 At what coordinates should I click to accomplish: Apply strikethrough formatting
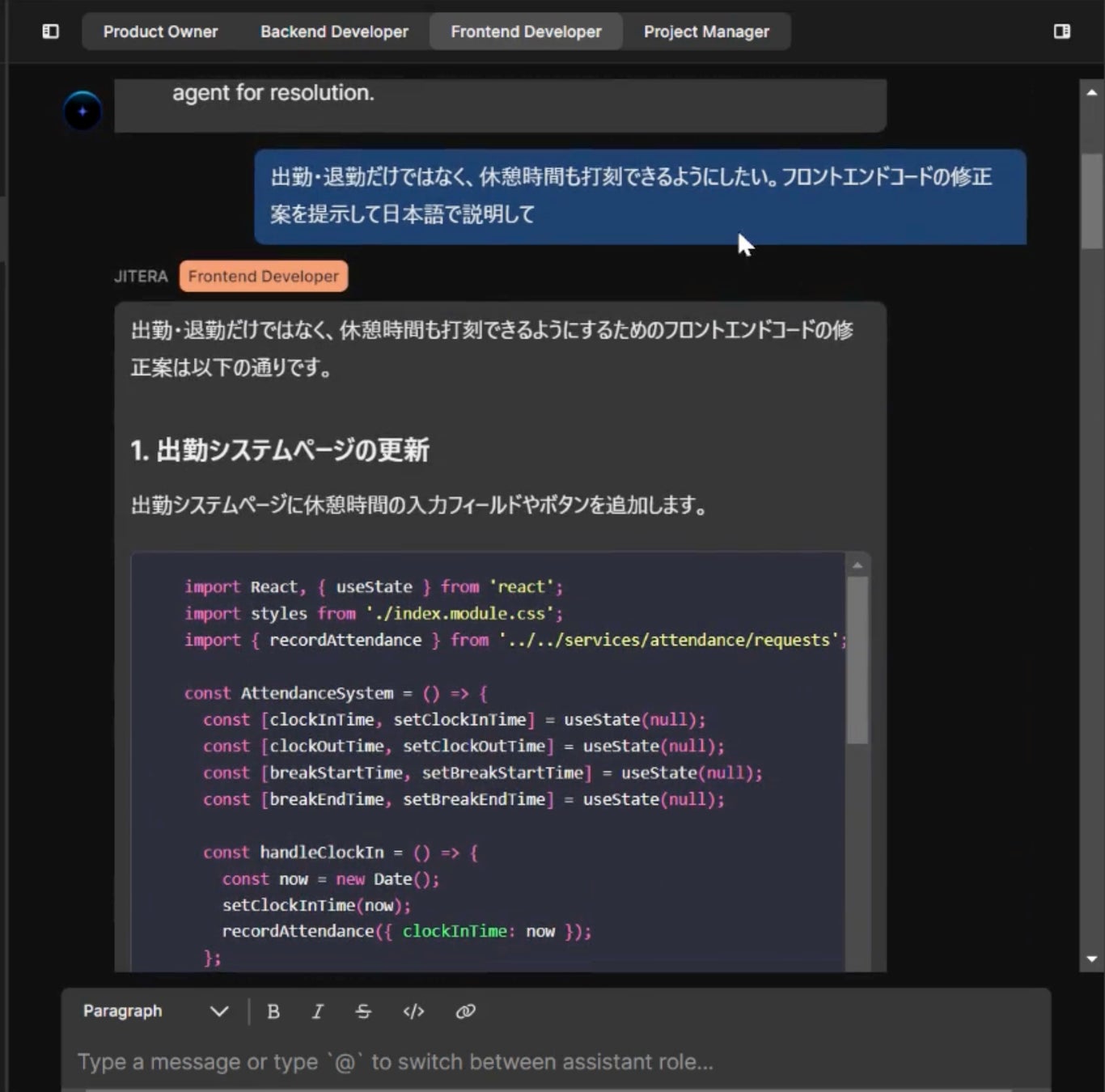point(363,1011)
